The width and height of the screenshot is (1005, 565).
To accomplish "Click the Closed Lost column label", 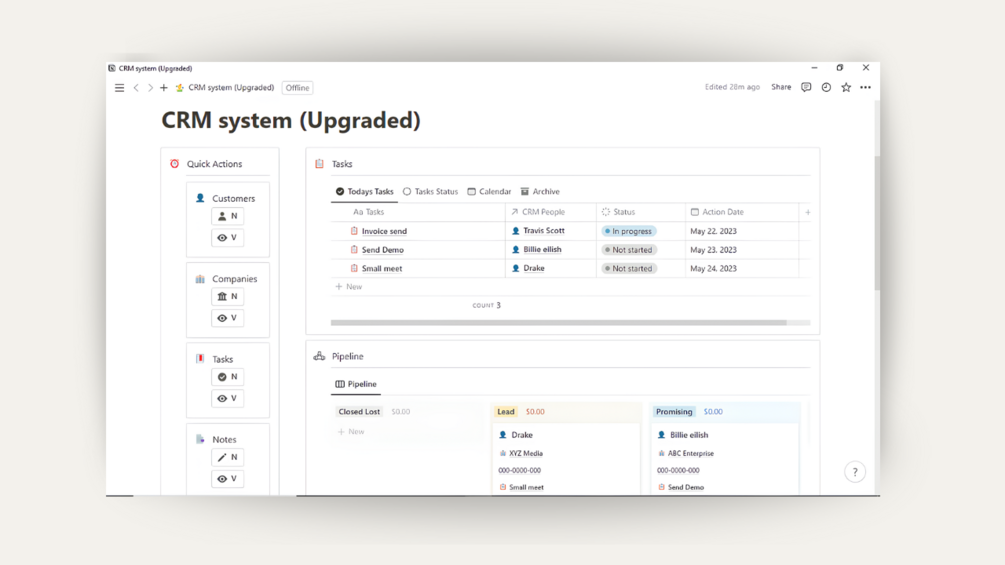I will (x=359, y=412).
